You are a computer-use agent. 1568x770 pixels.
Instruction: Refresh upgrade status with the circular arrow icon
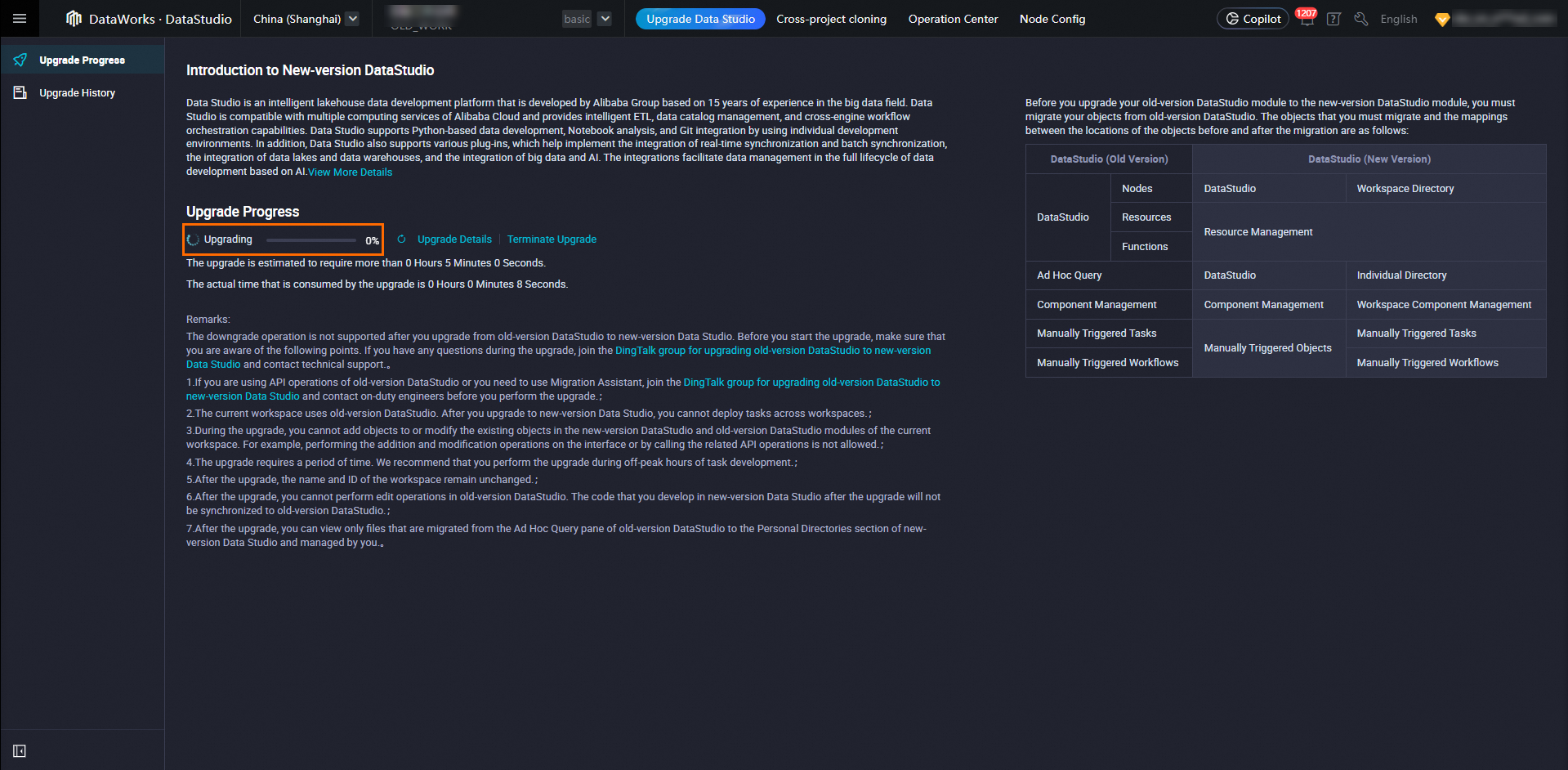click(x=401, y=240)
